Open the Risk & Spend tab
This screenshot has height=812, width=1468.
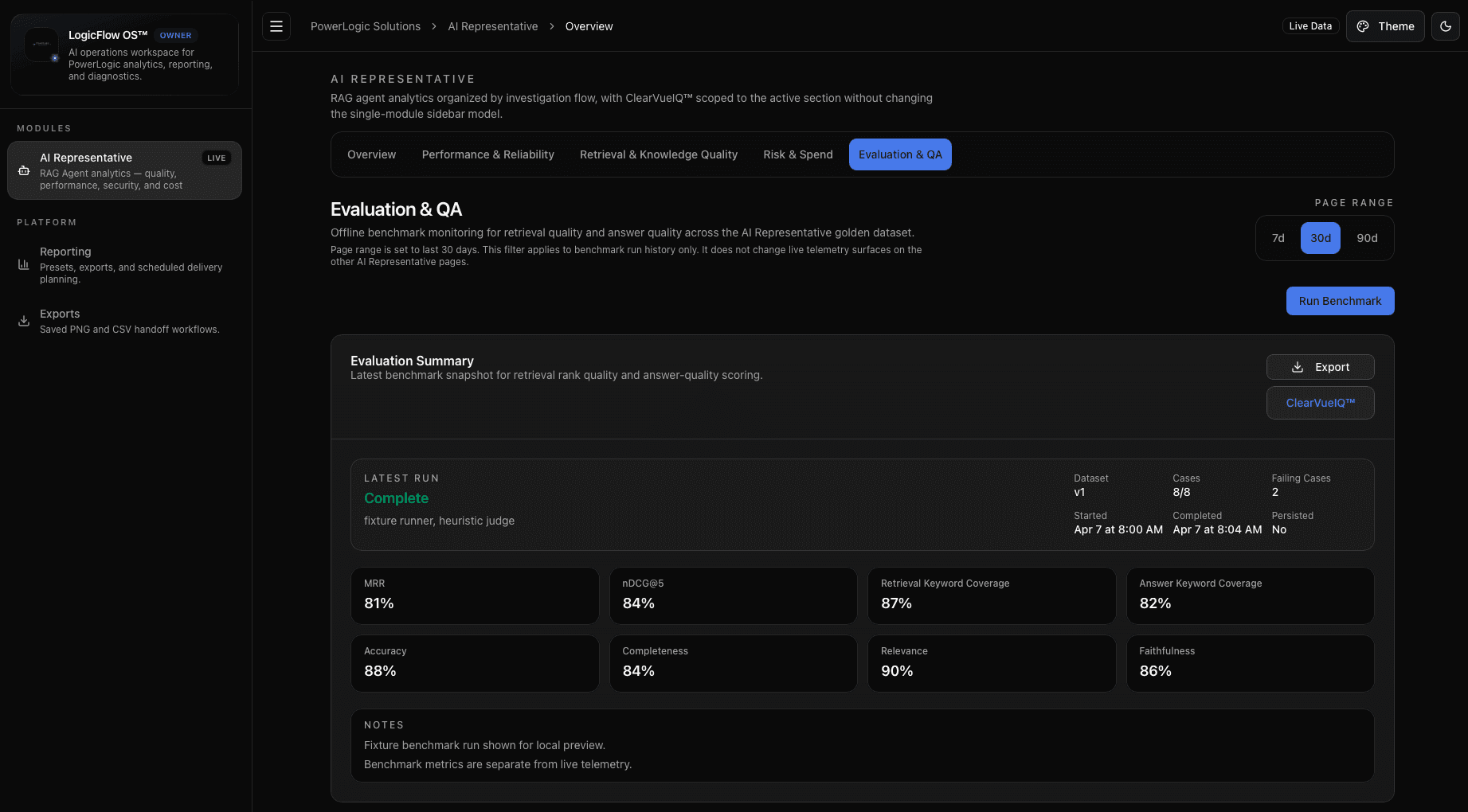point(797,154)
